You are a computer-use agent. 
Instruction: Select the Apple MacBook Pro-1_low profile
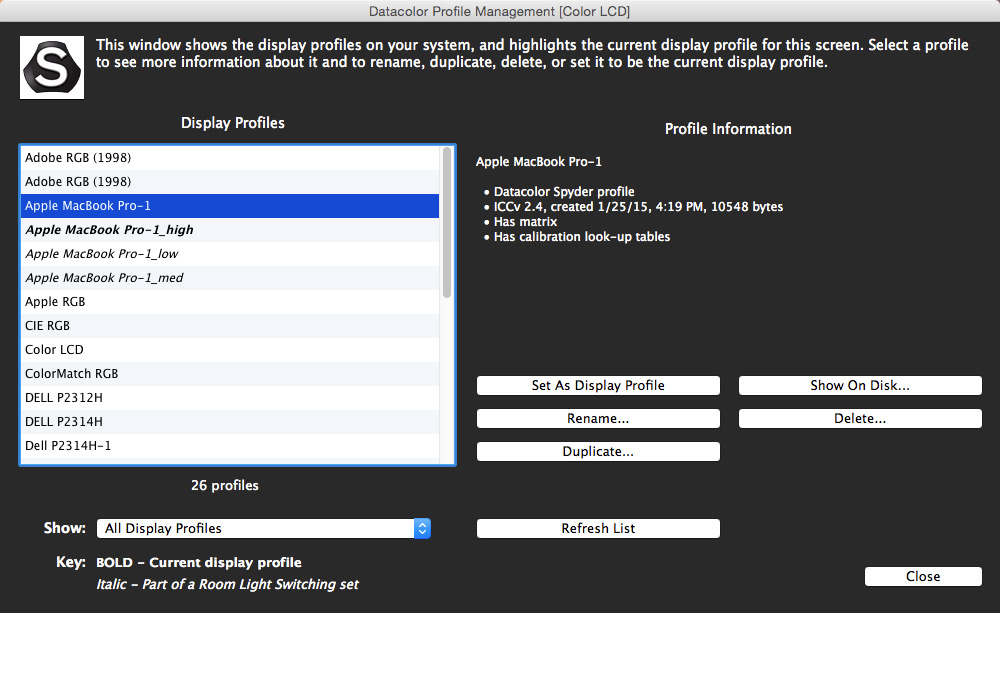click(x=230, y=254)
